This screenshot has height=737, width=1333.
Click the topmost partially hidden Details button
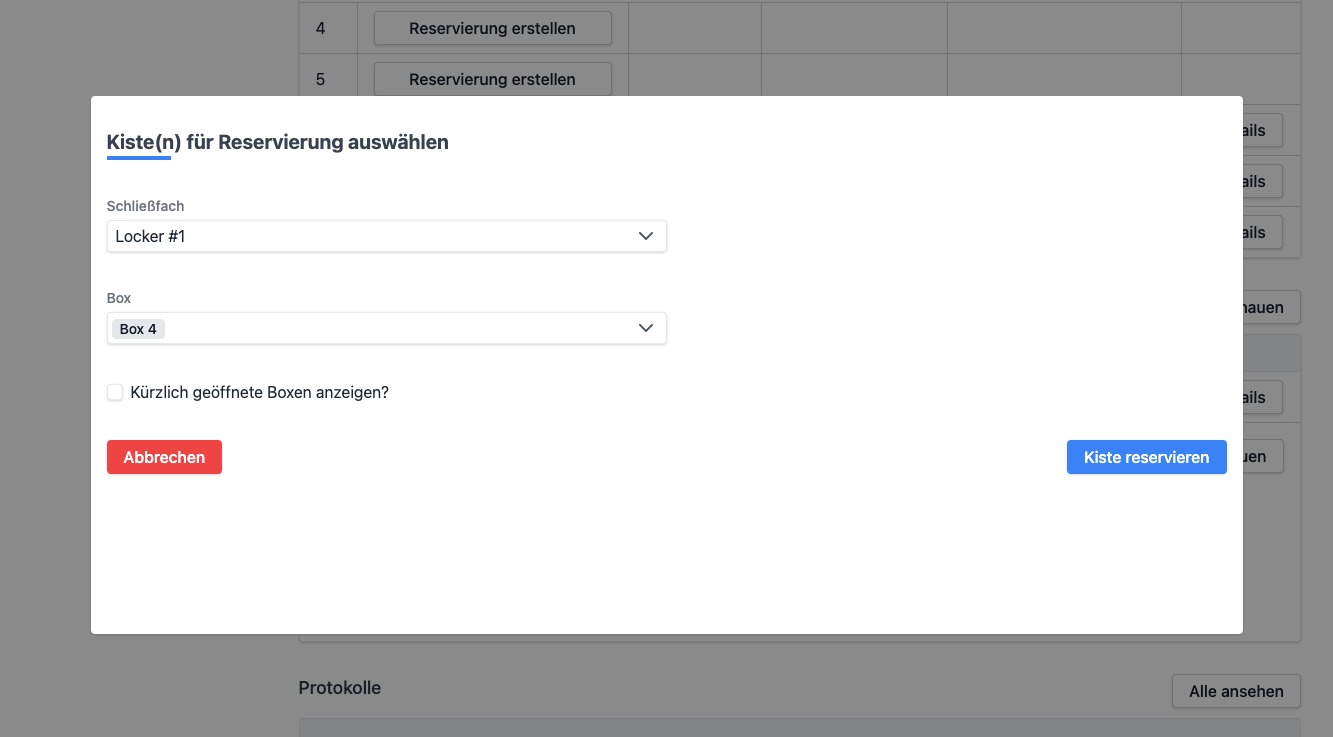tap(1262, 131)
